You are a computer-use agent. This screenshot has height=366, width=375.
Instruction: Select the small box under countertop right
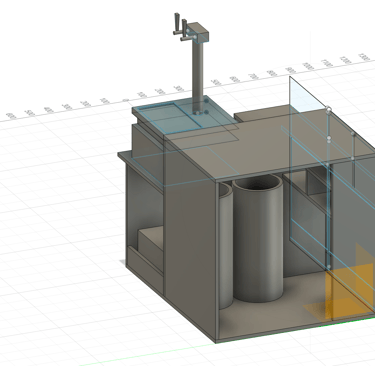[317, 182]
